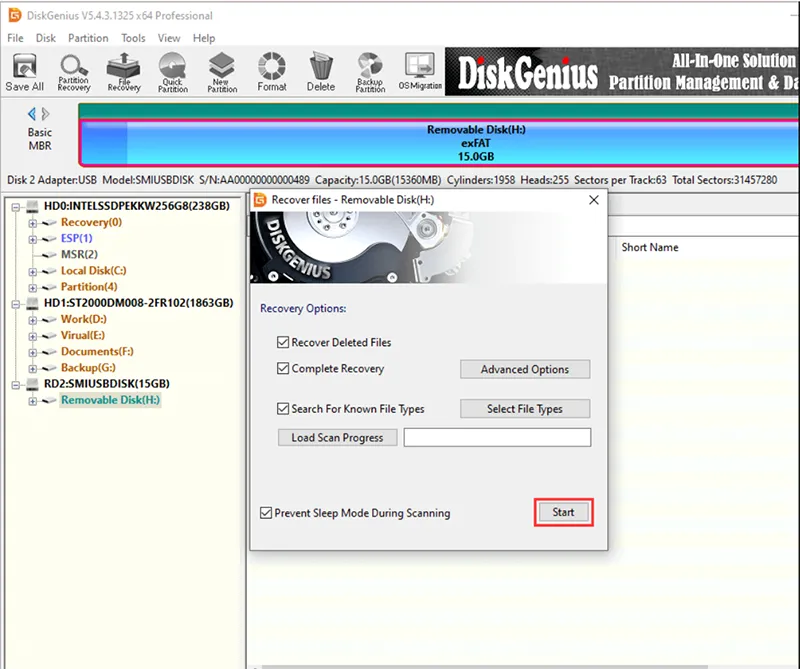
Task: Click the Select File Types button
Action: pos(524,408)
